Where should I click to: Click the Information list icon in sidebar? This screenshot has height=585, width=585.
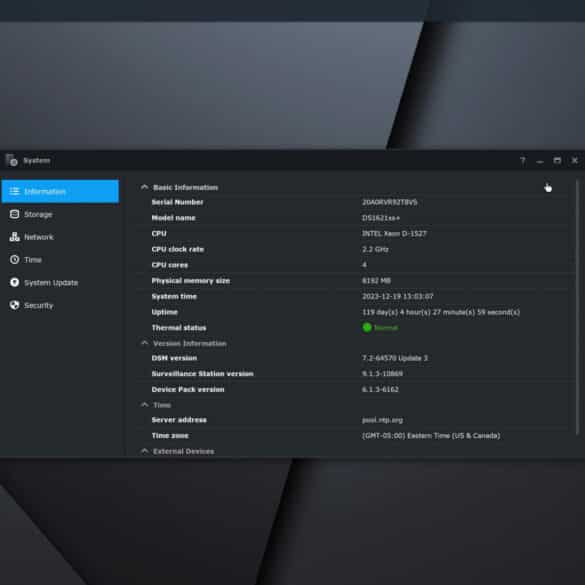pyautogui.click(x=15, y=191)
